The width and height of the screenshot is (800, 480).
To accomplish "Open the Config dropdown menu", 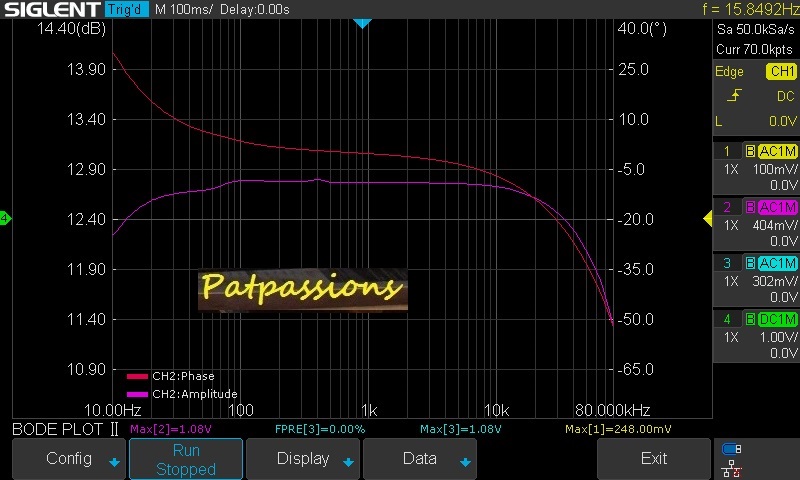I will (69, 459).
